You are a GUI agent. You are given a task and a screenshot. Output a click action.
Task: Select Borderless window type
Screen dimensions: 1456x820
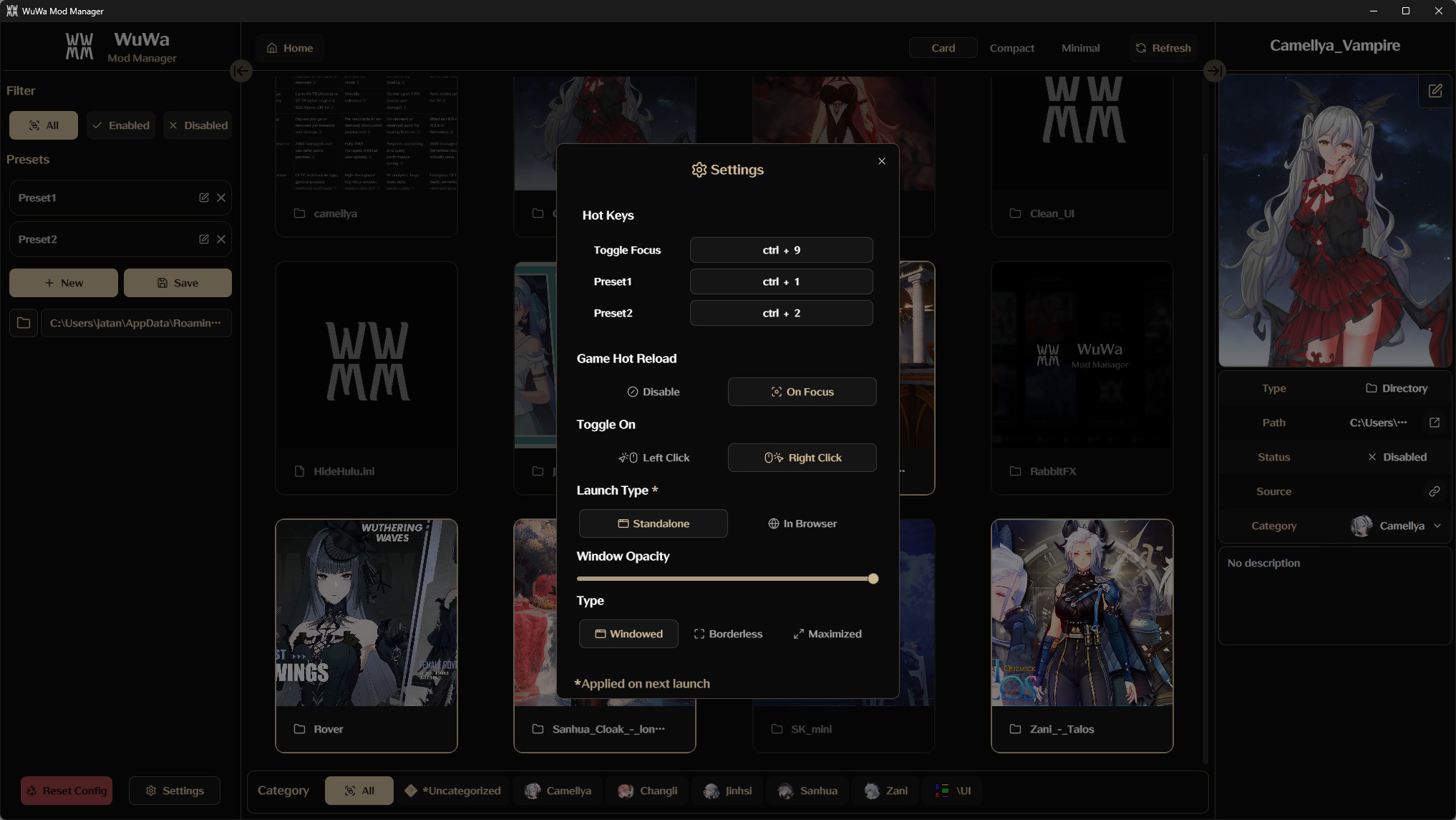click(728, 633)
